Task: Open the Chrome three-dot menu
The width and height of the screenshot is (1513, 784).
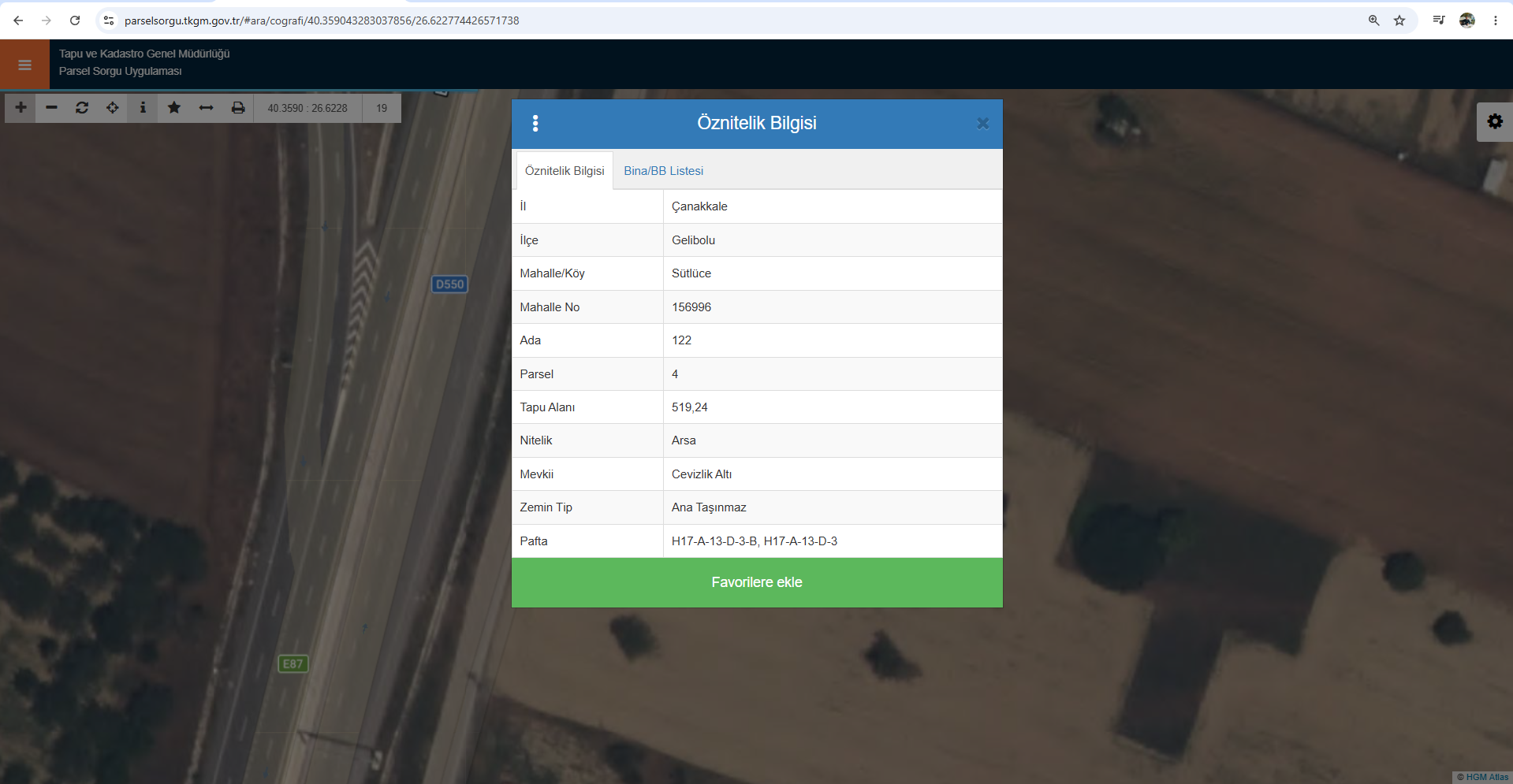Action: click(x=1496, y=20)
